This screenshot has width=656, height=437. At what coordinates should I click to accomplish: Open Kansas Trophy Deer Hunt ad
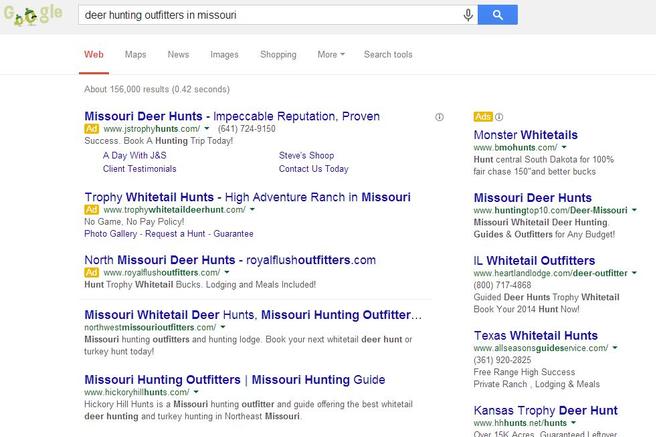(x=546, y=411)
